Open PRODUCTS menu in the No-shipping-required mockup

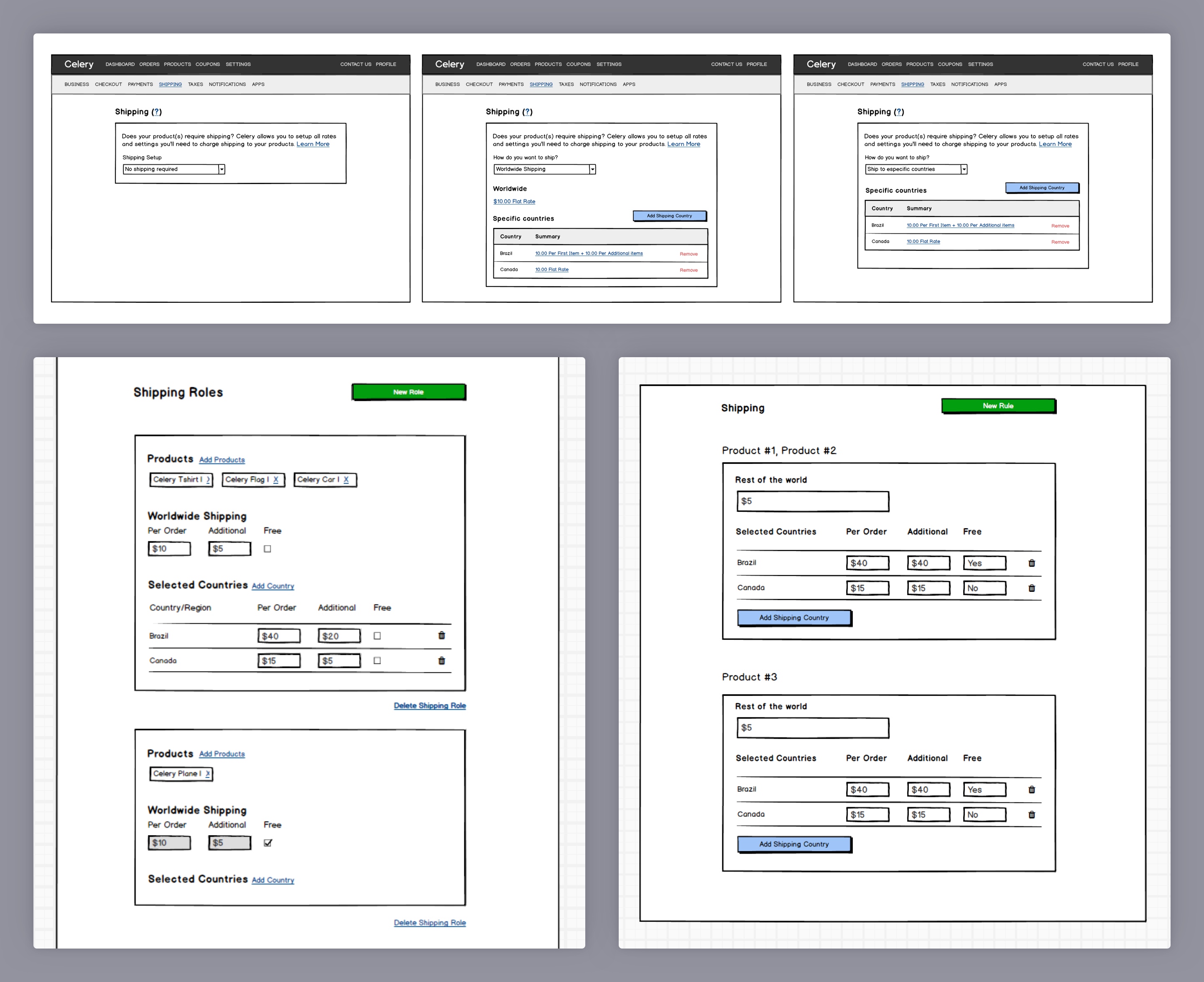tap(177, 64)
